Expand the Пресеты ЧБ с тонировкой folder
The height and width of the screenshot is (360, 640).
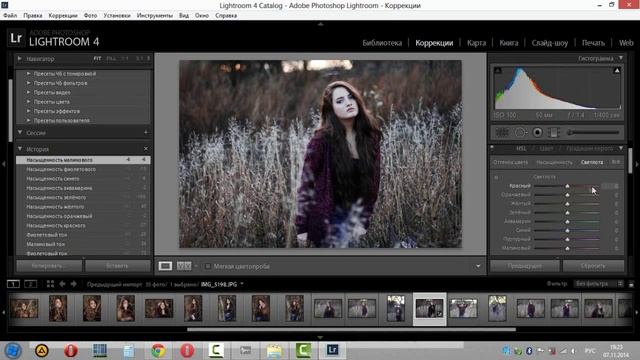pos(28,73)
